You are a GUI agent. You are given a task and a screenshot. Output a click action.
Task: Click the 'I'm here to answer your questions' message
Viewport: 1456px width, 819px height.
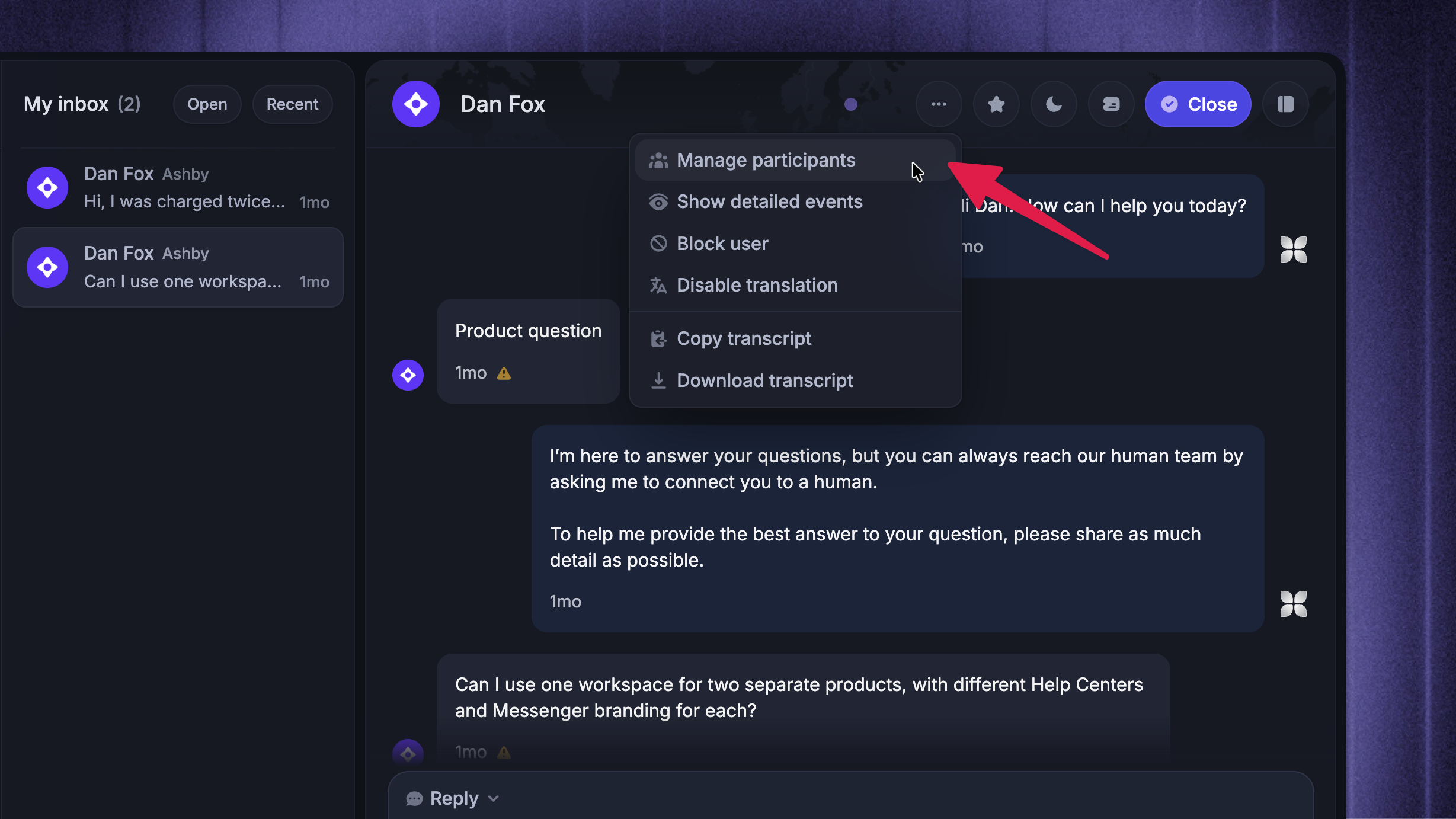point(897,529)
